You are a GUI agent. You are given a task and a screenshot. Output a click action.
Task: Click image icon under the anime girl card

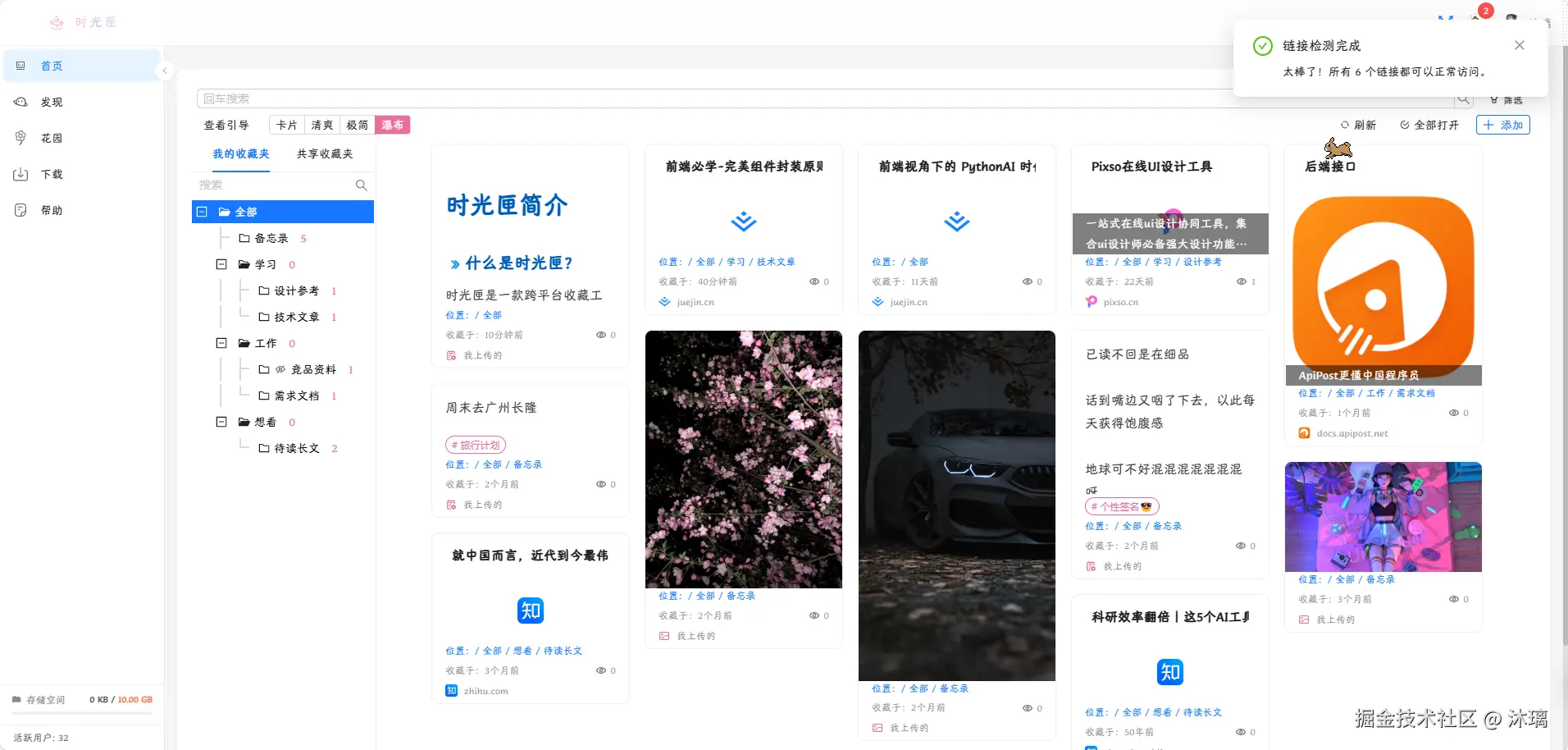coord(1305,620)
